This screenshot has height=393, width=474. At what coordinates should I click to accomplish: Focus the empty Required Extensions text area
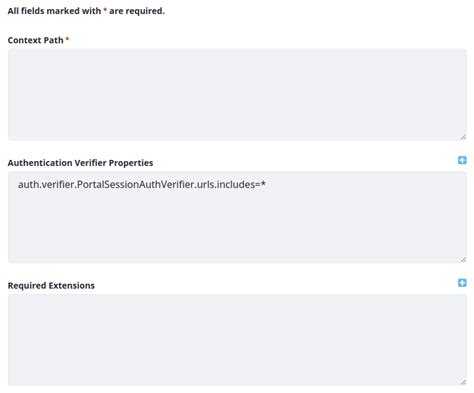(x=237, y=340)
